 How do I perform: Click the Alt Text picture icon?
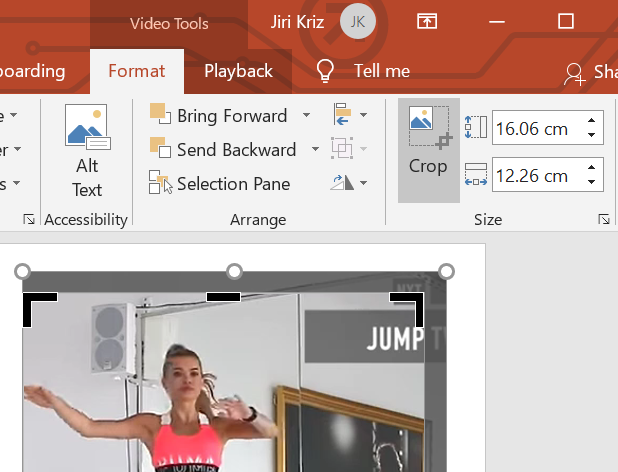(x=88, y=127)
